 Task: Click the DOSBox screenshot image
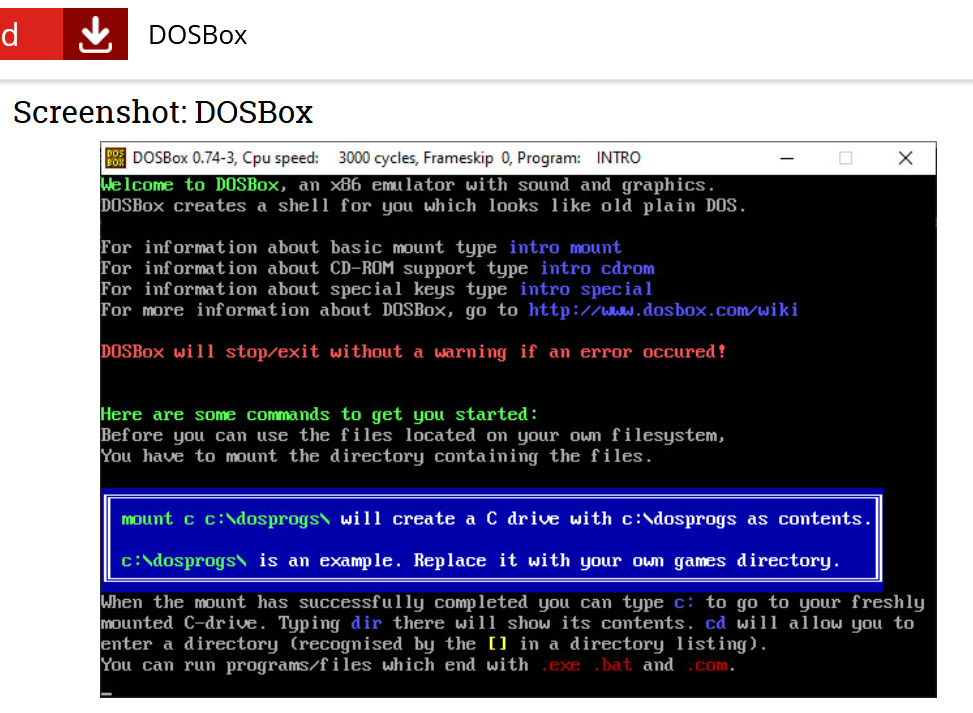[518, 419]
